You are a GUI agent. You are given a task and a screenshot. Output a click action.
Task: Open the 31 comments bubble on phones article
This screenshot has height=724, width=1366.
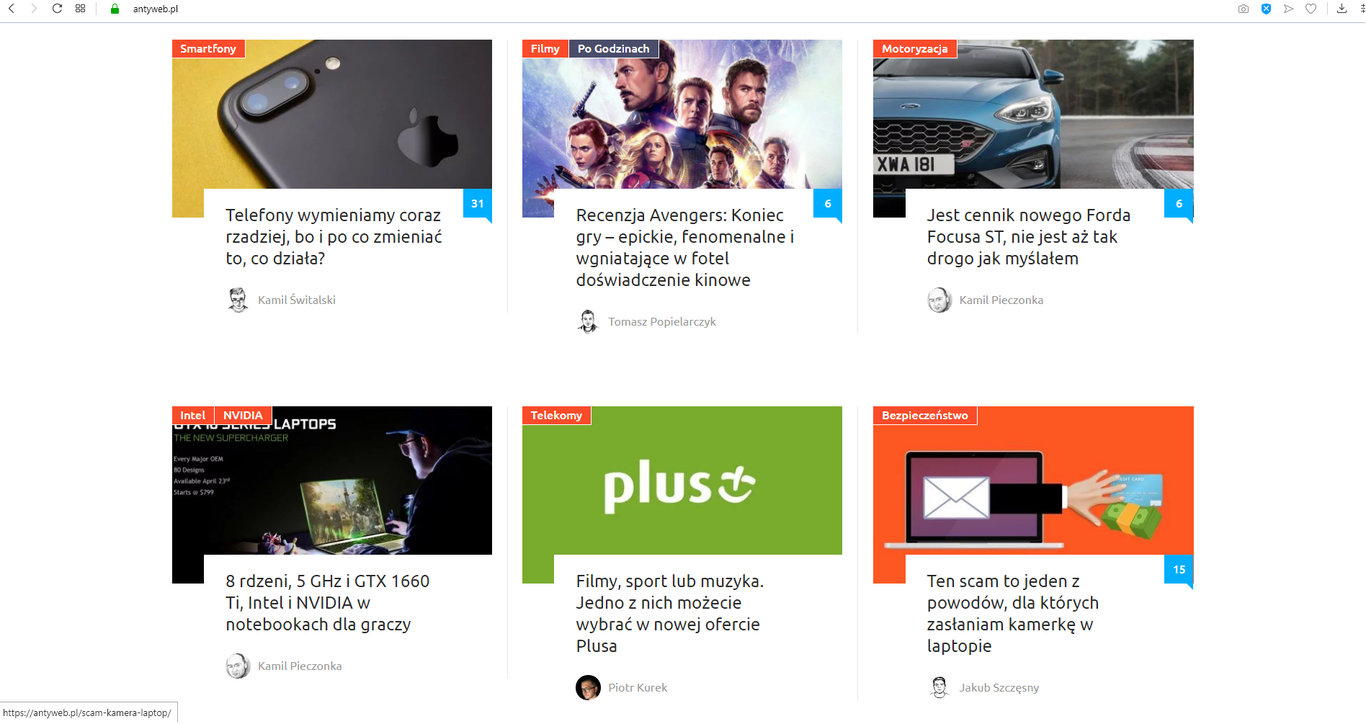pyautogui.click(x=477, y=205)
